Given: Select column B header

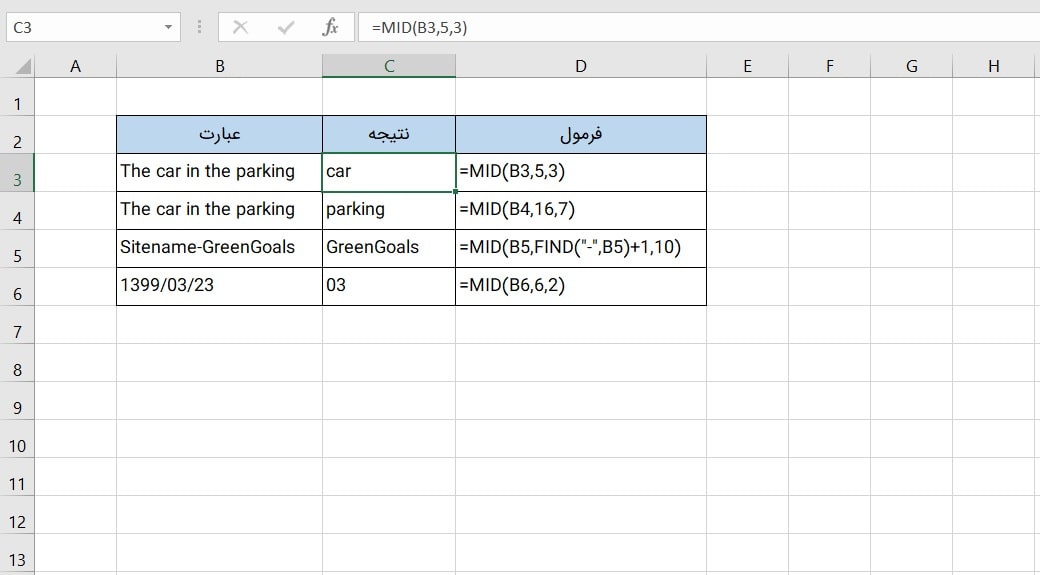Looking at the screenshot, I should tap(219, 66).
